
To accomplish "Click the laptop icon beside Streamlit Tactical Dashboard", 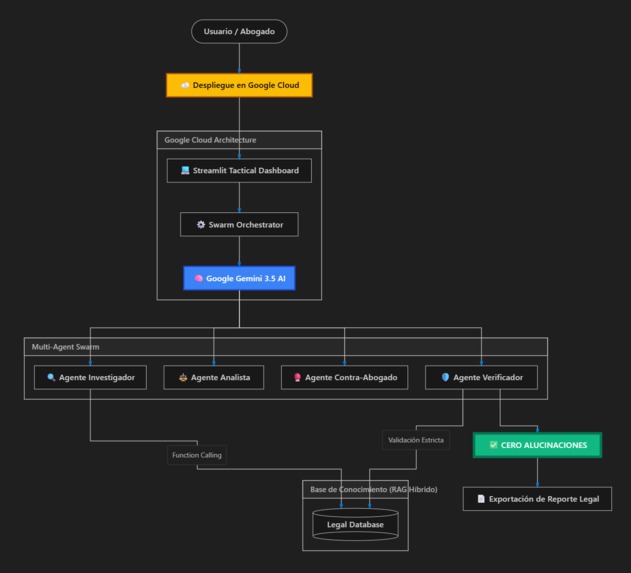I will (x=185, y=170).
